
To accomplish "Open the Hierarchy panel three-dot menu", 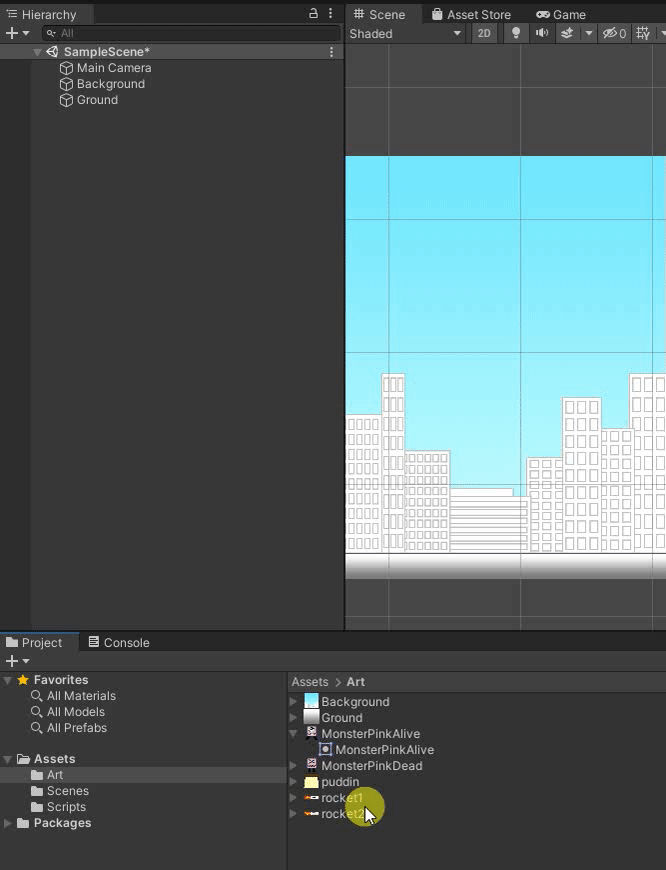I will [x=331, y=14].
